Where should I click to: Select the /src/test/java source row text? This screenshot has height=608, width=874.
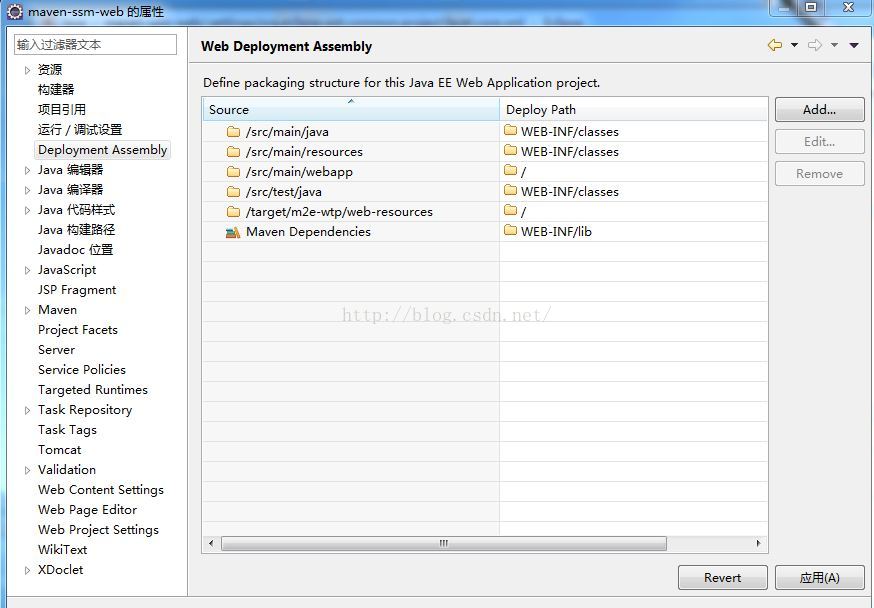click(x=284, y=192)
